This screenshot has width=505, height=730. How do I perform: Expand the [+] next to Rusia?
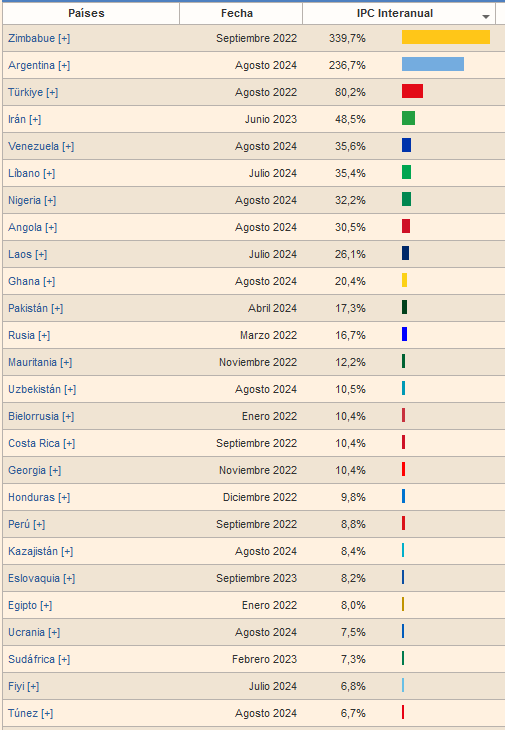tap(44, 335)
